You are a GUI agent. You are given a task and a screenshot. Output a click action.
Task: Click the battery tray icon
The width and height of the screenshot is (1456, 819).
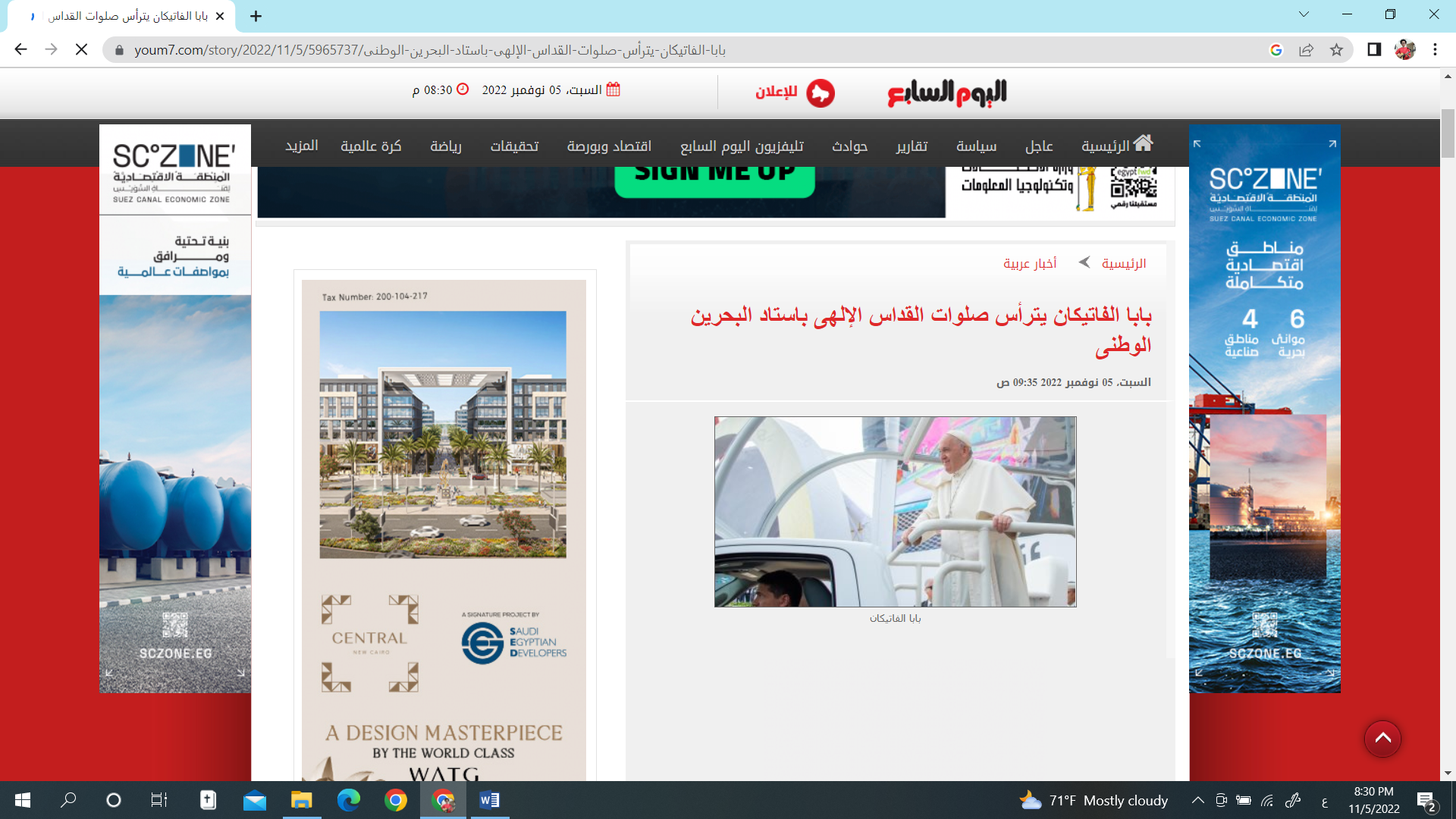(1244, 800)
